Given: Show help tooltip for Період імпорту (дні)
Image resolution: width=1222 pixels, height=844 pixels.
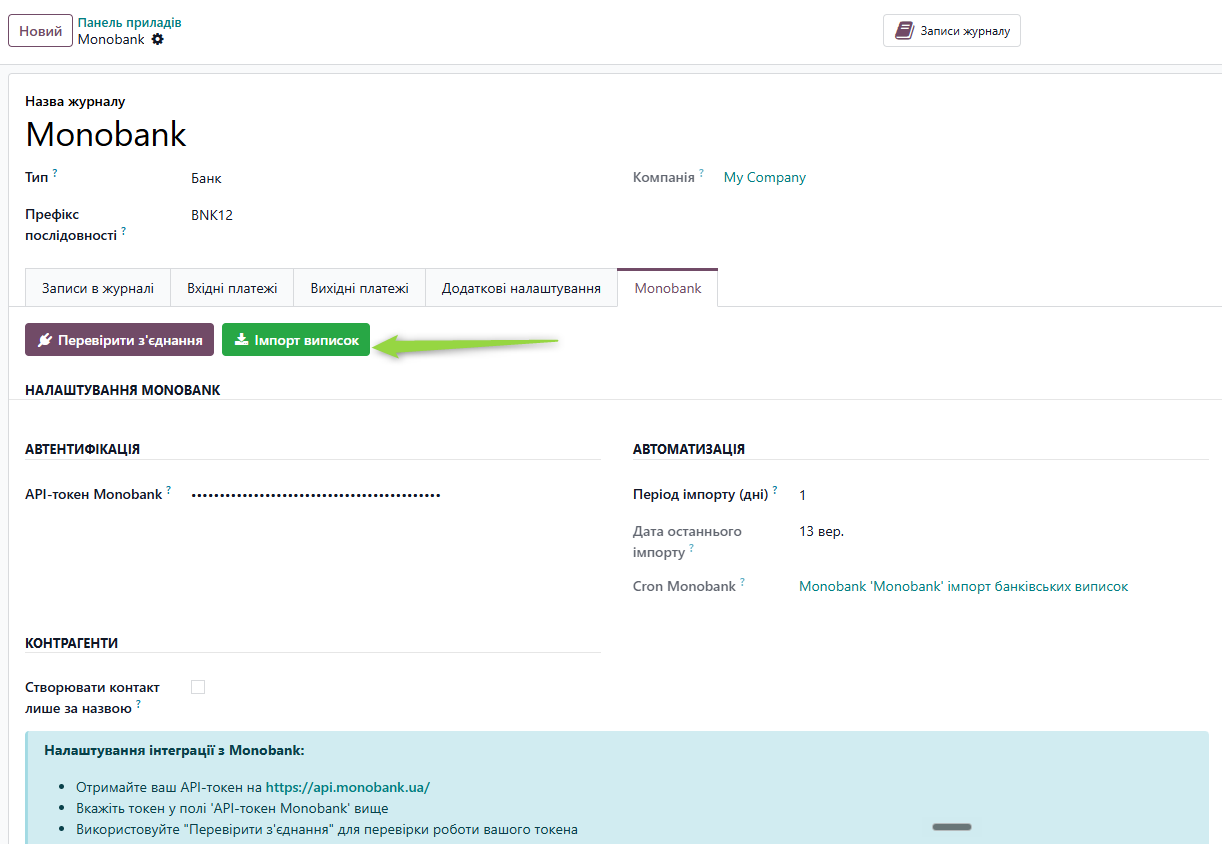Looking at the screenshot, I should [774, 490].
